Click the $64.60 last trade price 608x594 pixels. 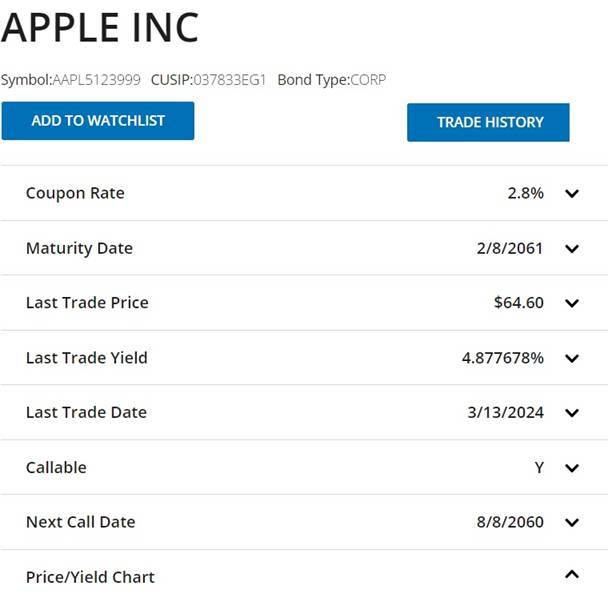pyautogui.click(x=519, y=303)
